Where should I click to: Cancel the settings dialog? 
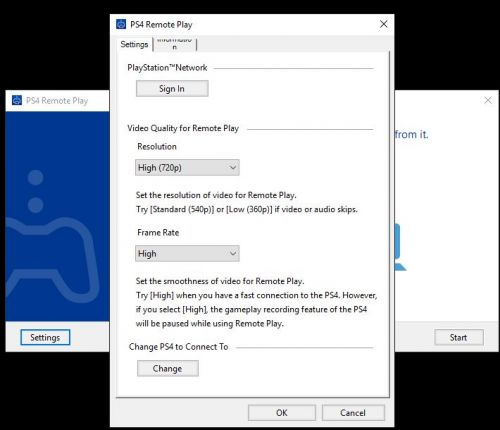[353, 413]
